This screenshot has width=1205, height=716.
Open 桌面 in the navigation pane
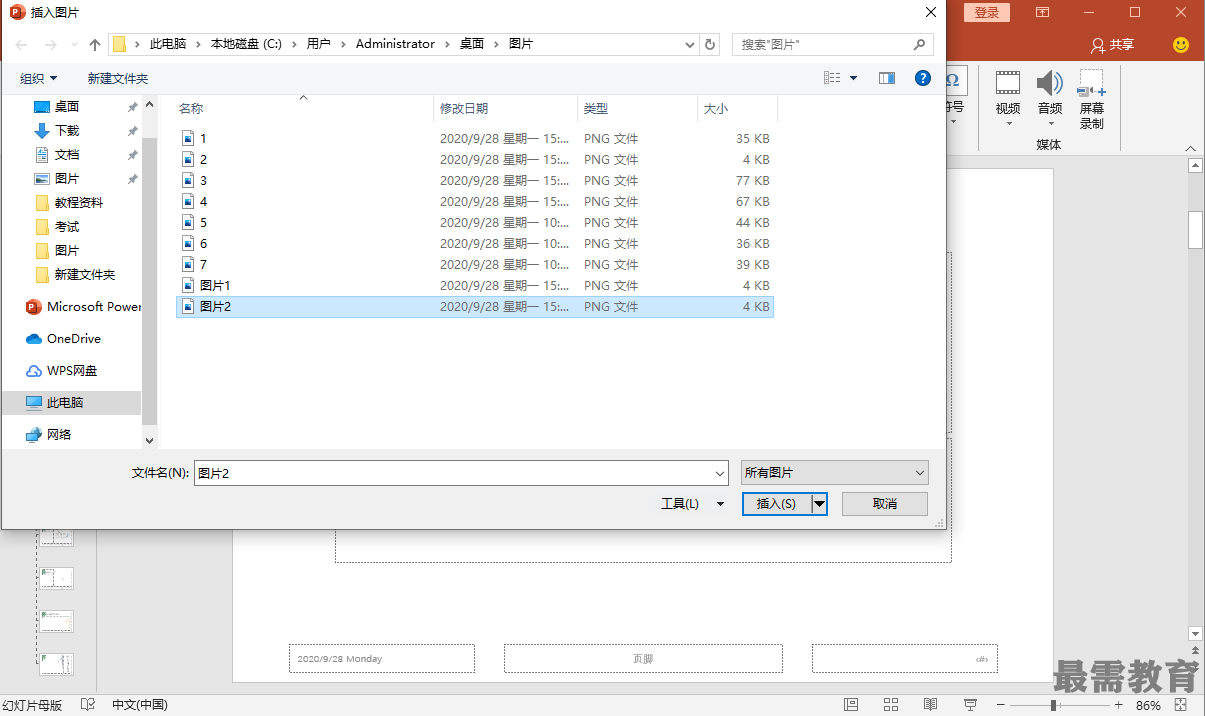coord(67,107)
